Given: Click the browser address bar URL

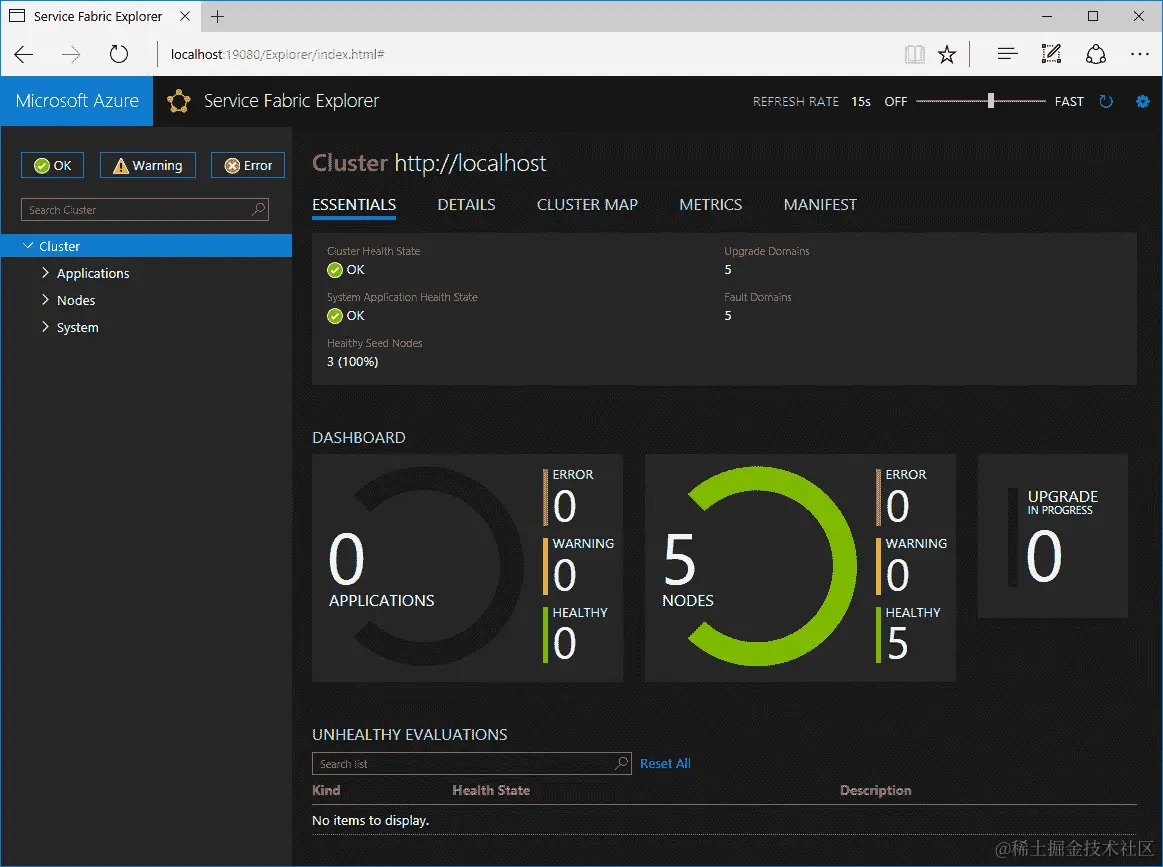Looking at the screenshot, I should [x=277, y=54].
